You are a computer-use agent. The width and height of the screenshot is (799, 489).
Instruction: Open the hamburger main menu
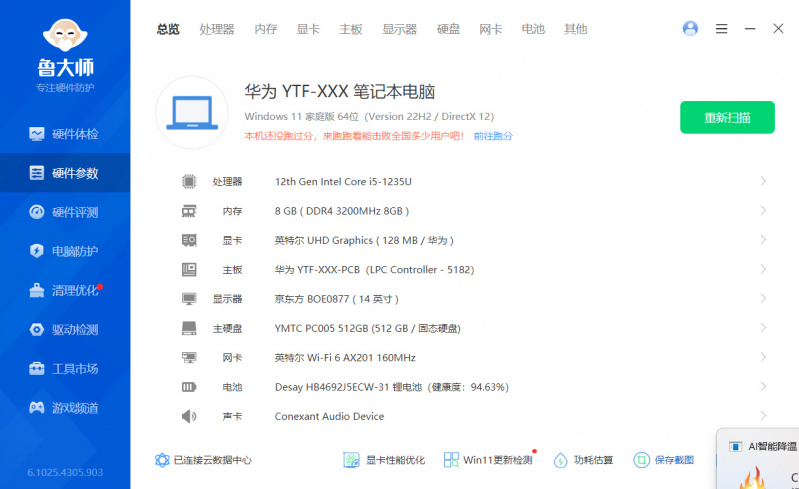point(722,29)
